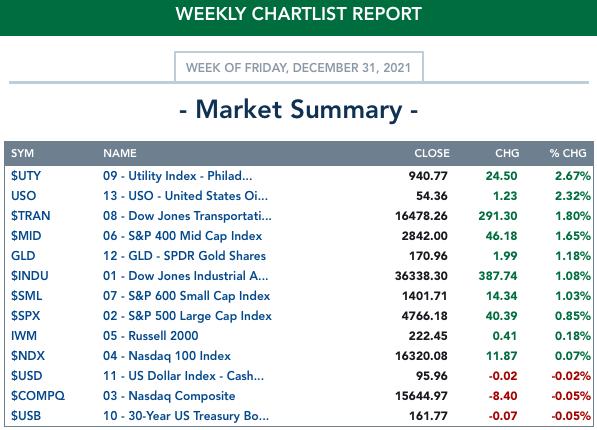
Task: Select the GLD symbol link
Action: tap(23, 256)
